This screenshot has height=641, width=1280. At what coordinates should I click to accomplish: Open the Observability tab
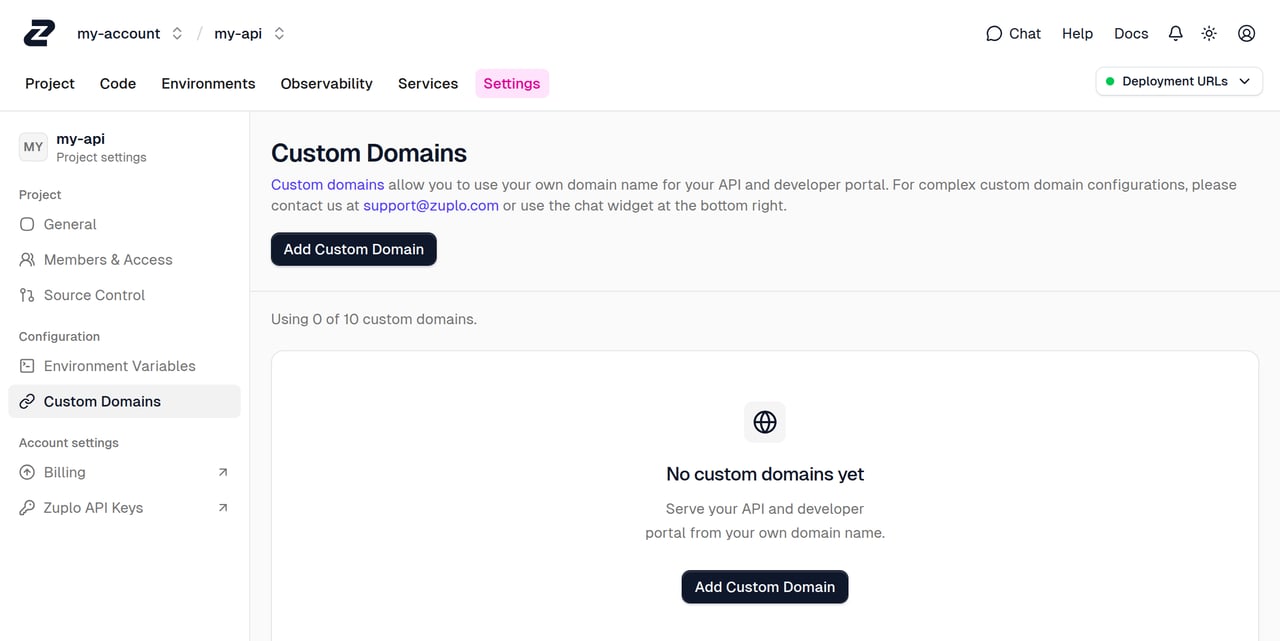(x=327, y=84)
